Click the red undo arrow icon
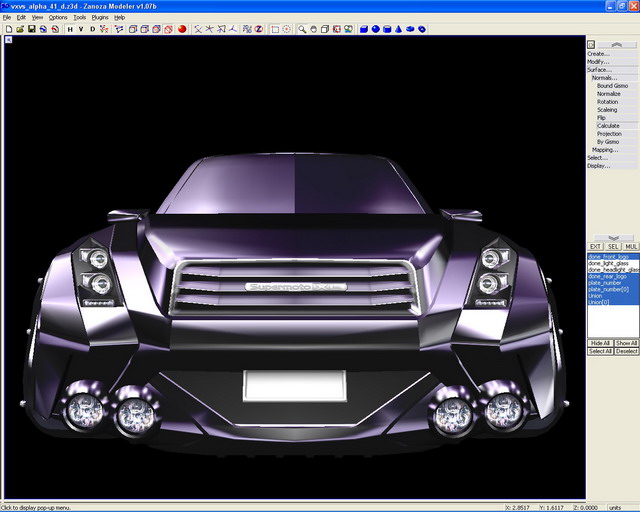Image resolution: width=640 pixels, height=512 pixels. 55,29
